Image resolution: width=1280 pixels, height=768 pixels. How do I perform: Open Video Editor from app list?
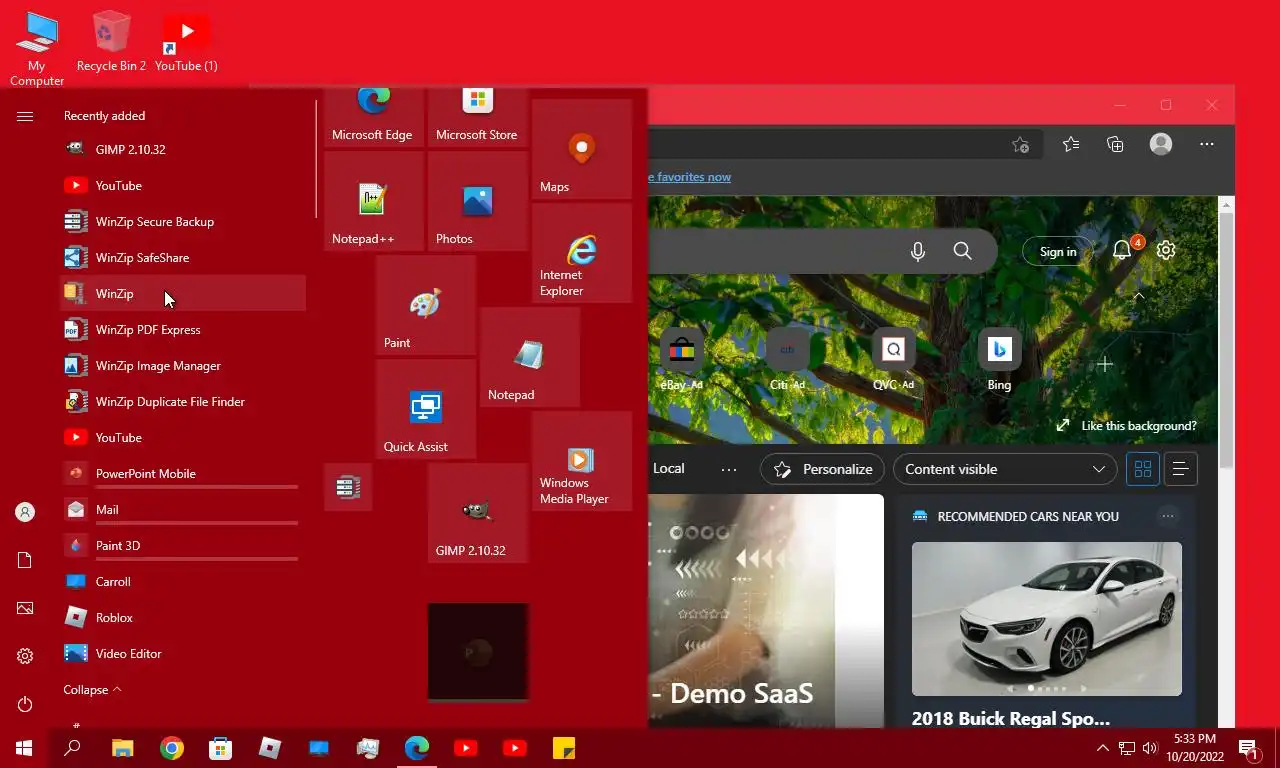[183, 653]
